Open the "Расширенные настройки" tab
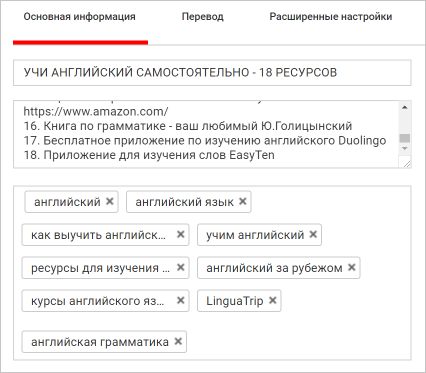The height and width of the screenshot is (373, 426). [331, 17]
